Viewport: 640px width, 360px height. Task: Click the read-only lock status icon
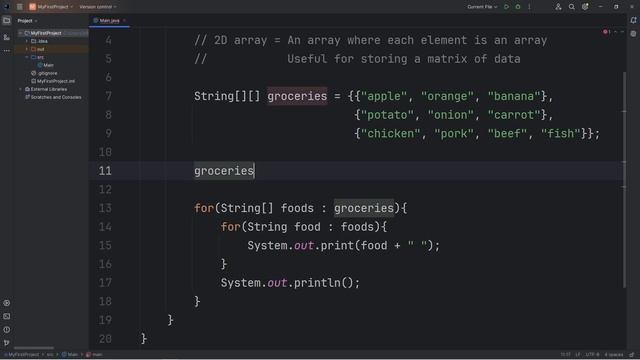631,355
